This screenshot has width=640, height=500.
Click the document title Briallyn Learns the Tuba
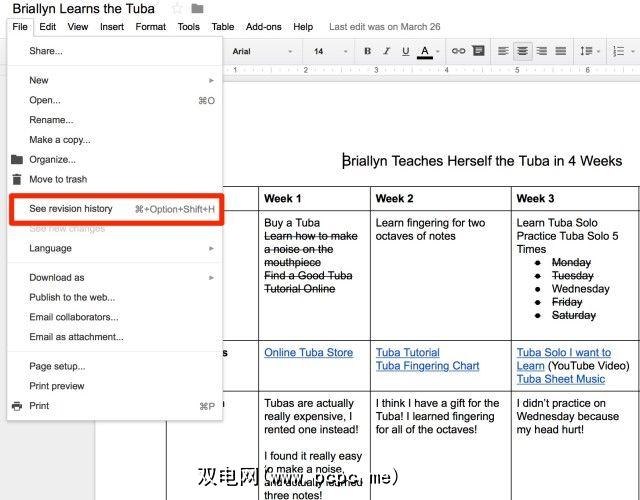click(x=84, y=9)
